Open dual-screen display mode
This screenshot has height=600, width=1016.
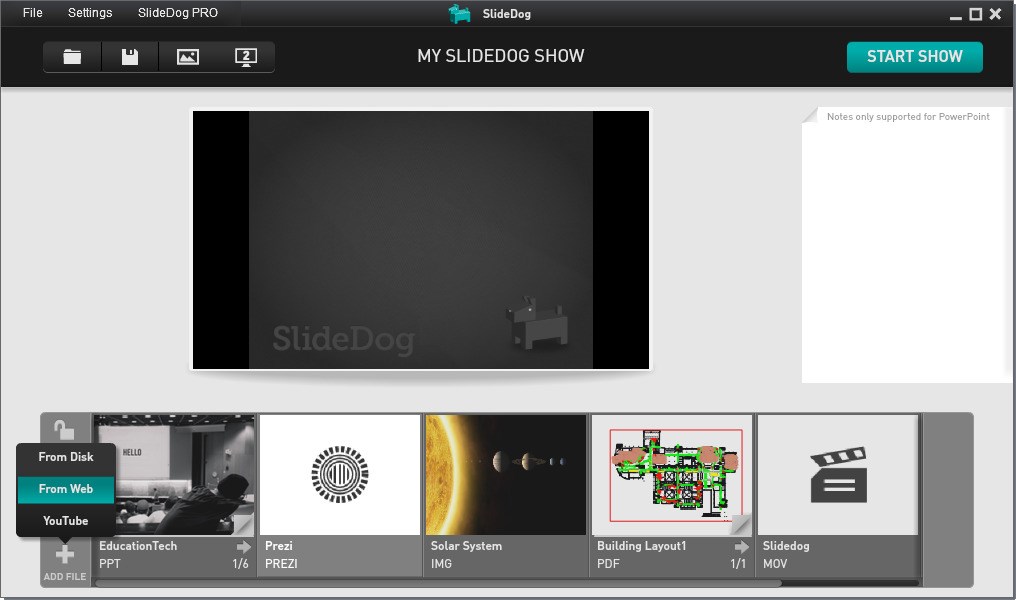point(246,57)
